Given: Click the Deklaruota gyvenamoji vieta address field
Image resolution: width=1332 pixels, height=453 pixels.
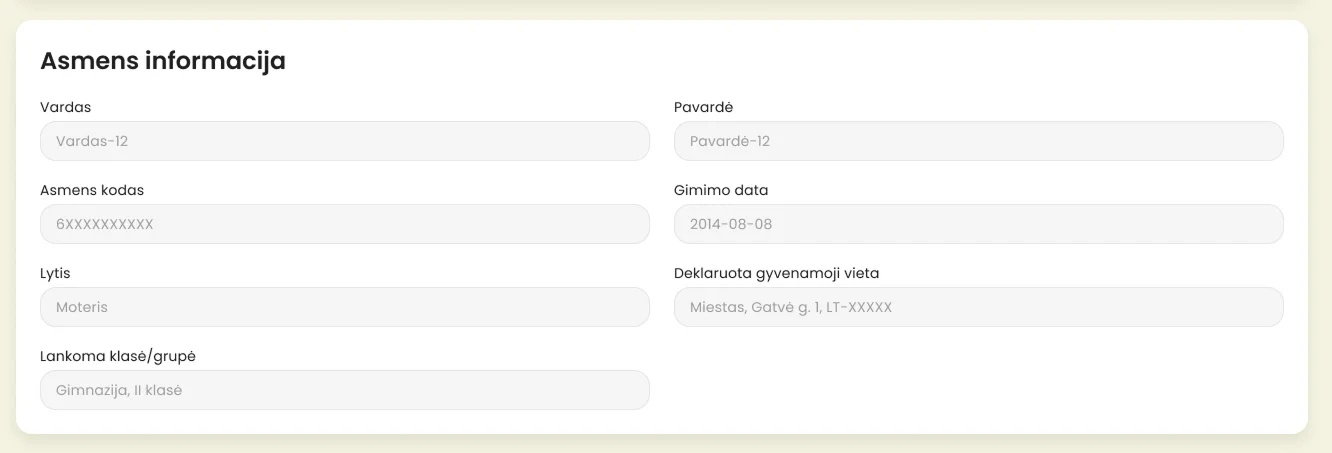Looking at the screenshot, I should pos(979,307).
